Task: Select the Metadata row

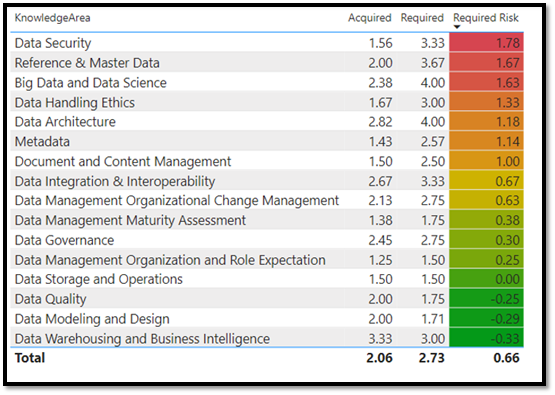Action: pos(267,142)
